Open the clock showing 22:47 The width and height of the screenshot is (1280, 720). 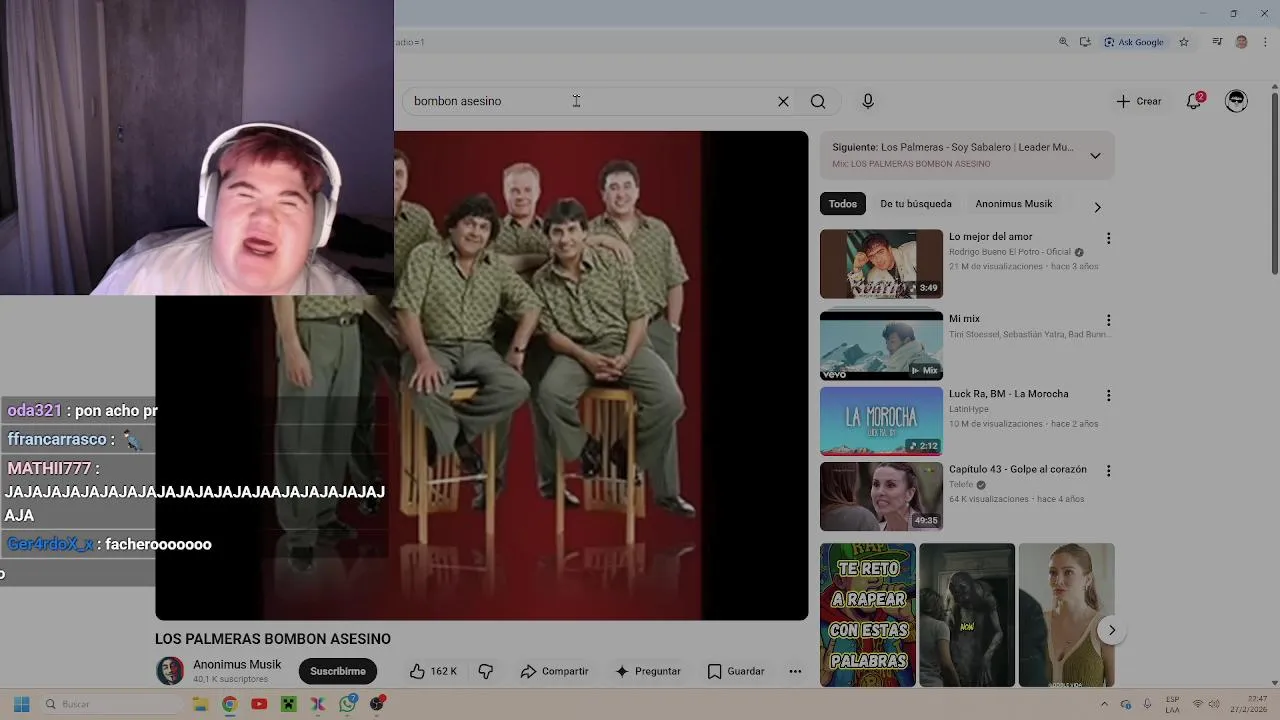(1249, 704)
